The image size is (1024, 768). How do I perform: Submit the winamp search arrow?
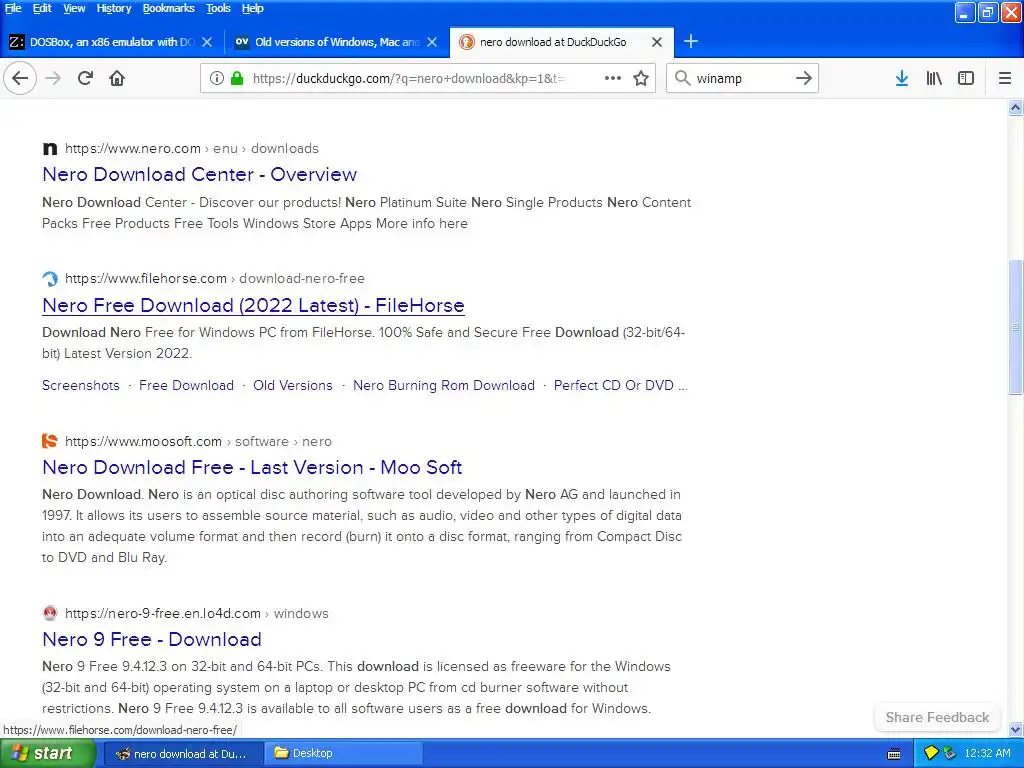click(804, 78)
